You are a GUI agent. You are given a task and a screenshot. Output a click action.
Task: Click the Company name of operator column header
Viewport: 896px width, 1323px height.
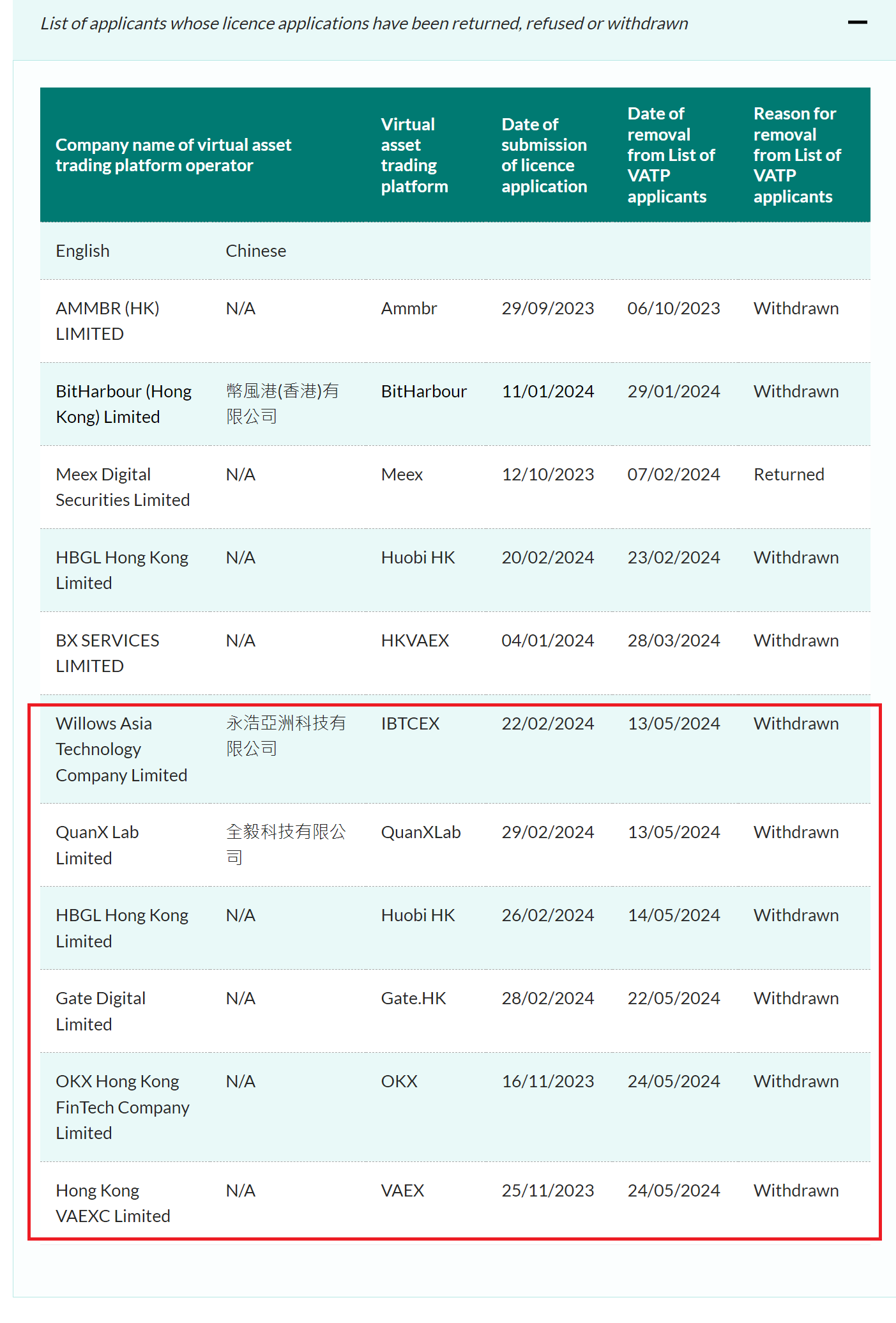tap(173, 155)
